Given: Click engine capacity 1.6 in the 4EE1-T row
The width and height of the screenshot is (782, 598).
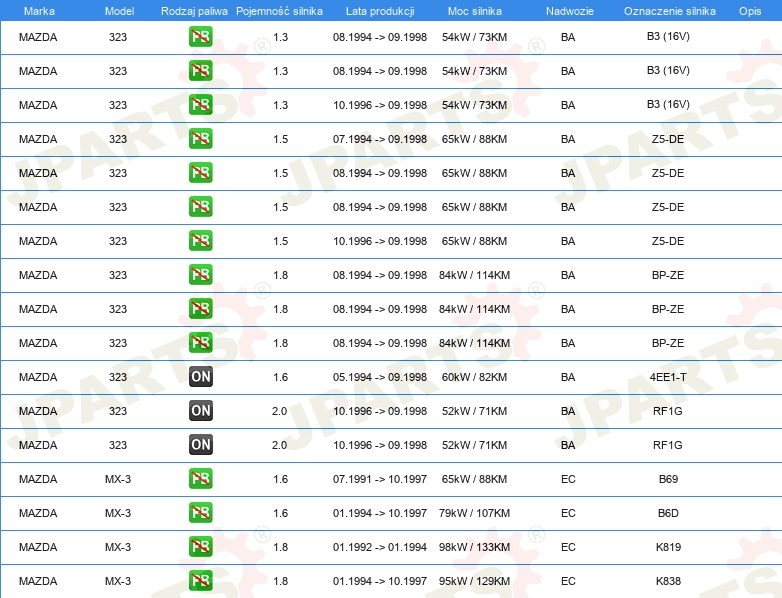Looking at the screenshot, I should (x=280, y=377).
